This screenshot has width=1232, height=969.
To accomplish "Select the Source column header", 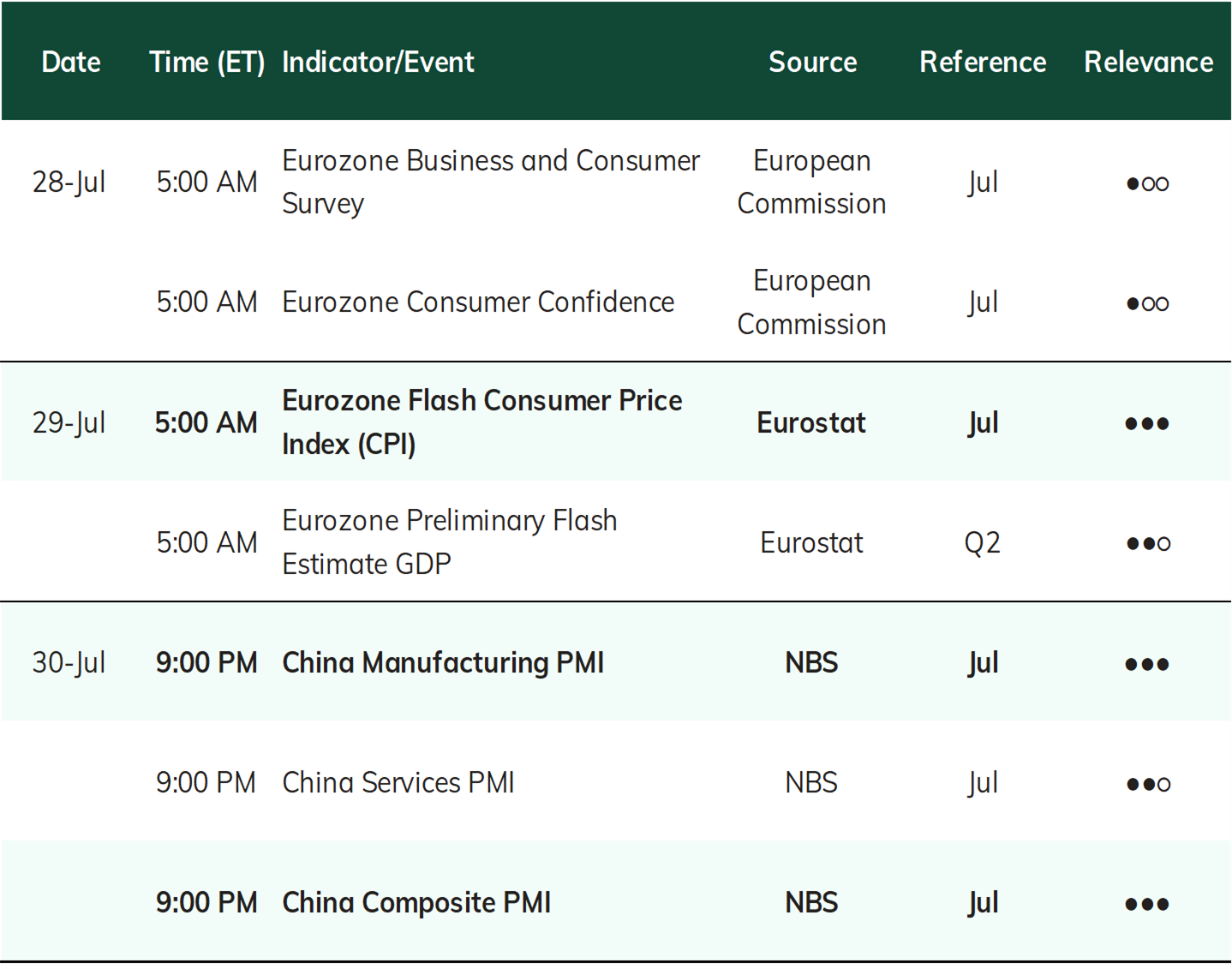I will (812, 62).
